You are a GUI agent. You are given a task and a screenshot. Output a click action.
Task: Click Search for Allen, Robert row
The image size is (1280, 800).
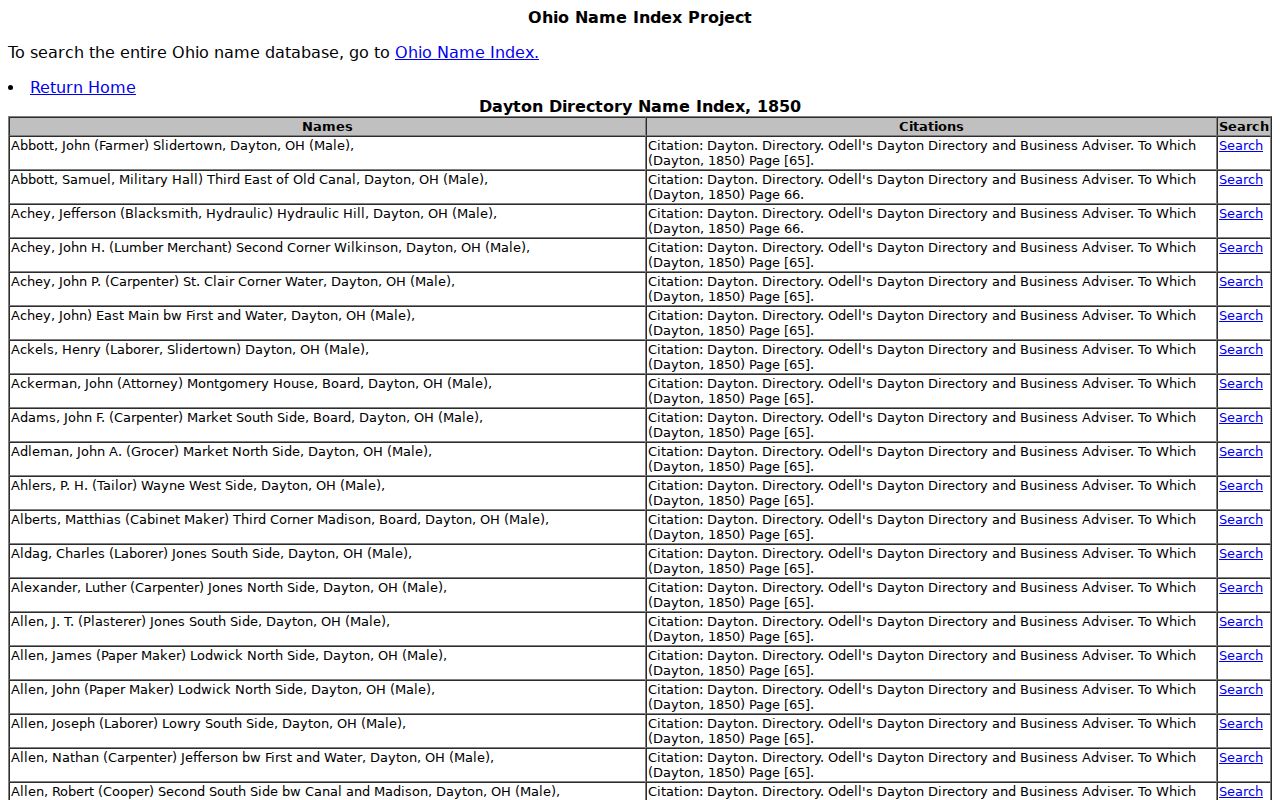tap(1241, 792)
